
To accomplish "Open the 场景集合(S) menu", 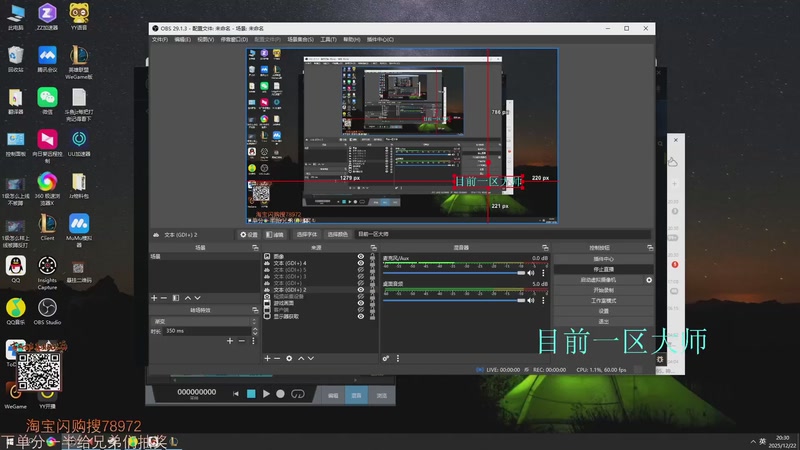I will pos(301,39).
